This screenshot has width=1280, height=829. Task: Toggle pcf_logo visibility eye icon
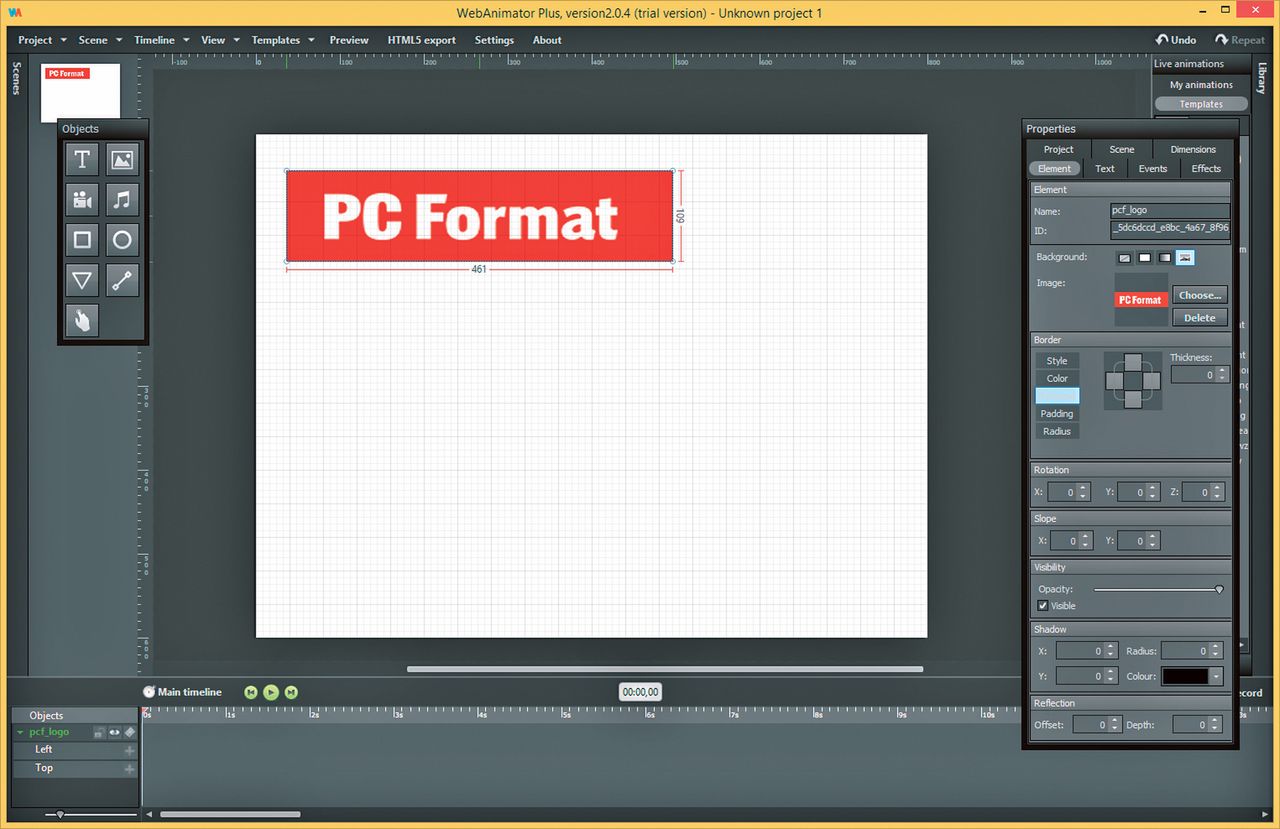[x=114, y=732]
